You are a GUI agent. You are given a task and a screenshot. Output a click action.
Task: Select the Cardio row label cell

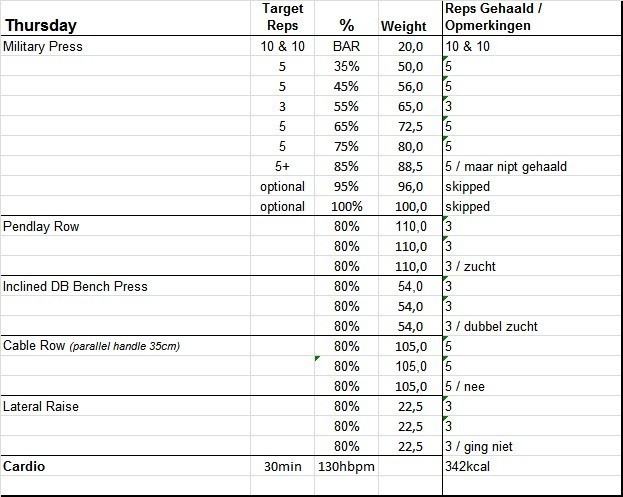coord(26,466)
